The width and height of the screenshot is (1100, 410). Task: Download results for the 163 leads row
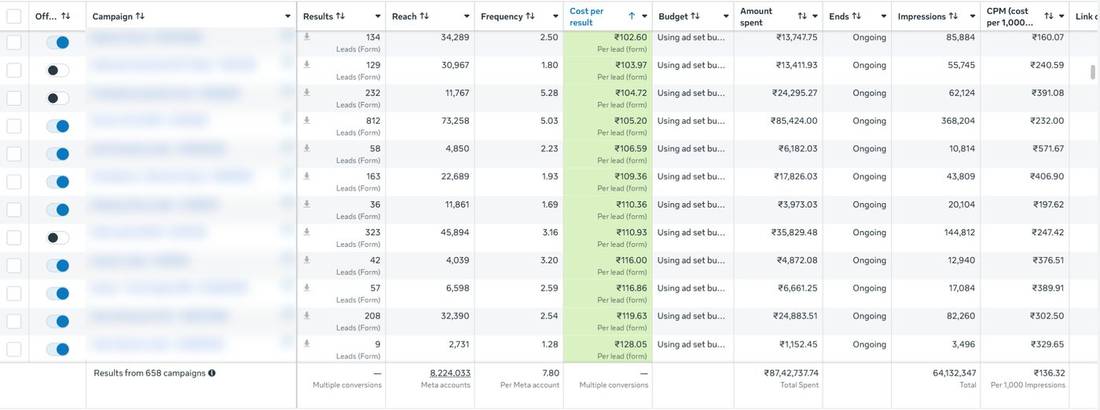(x=307, y=176)
